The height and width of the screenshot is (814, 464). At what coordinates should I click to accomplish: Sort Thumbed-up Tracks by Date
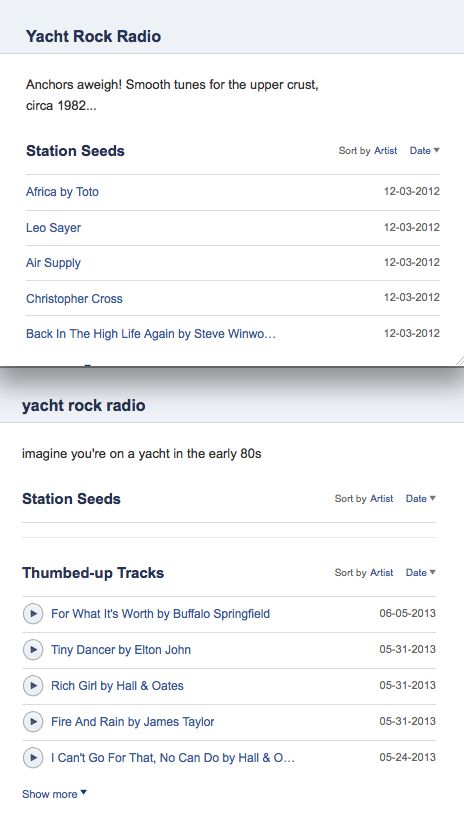click(420, 573)
